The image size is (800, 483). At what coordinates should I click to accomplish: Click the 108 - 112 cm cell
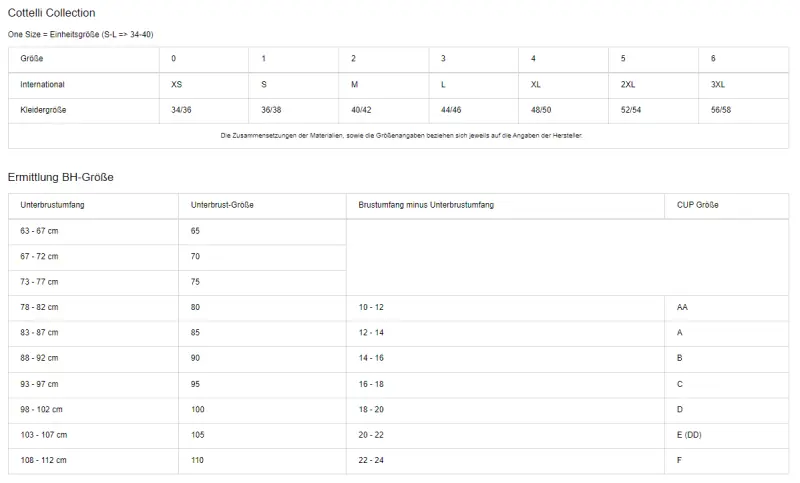[x=43, y=460]
